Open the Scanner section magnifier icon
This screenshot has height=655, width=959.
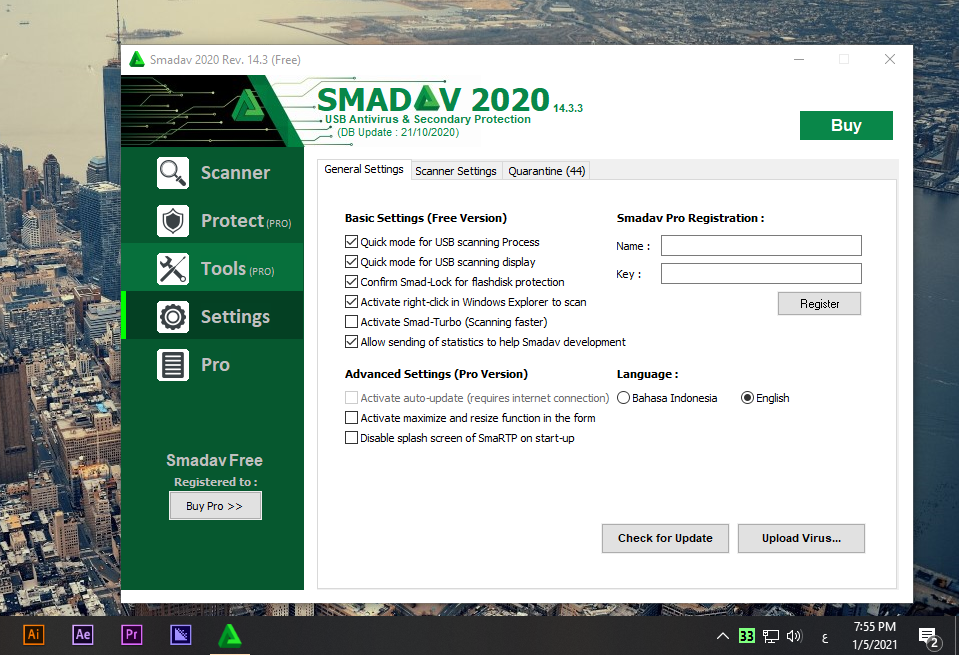pos(172,173)
